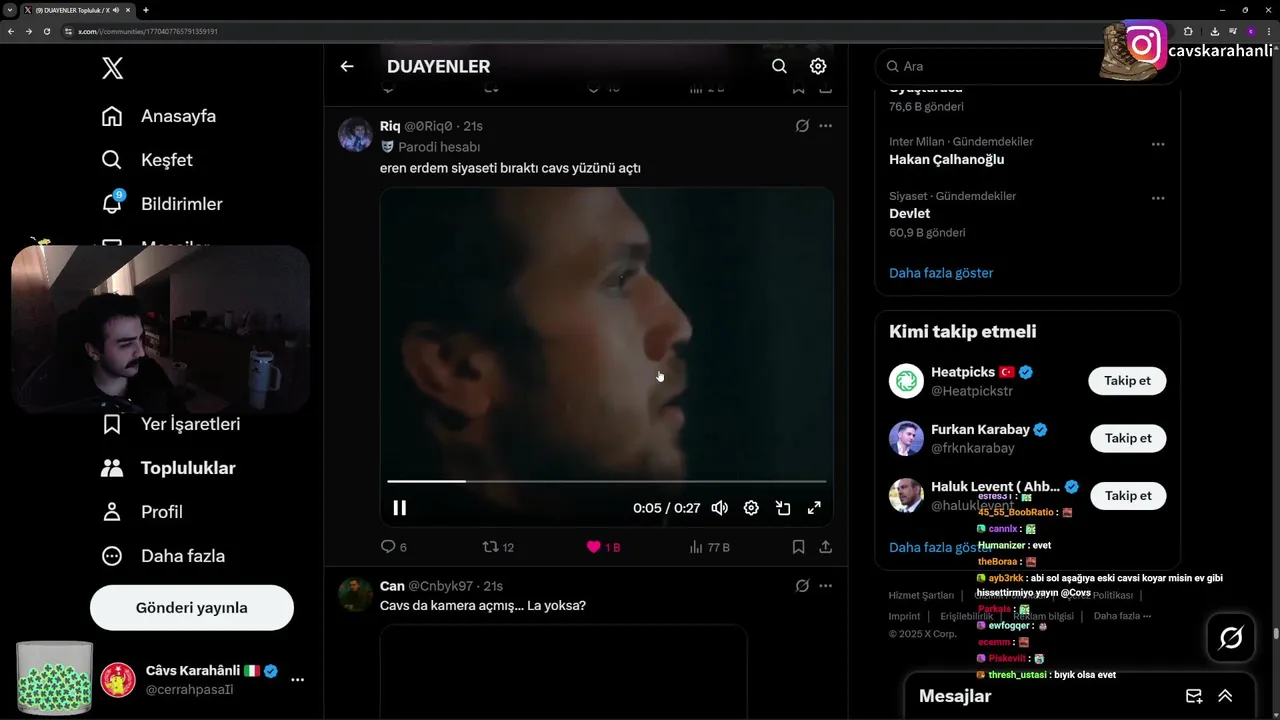Click the Ara search field
1280x720 pixels.
[x=1027, y=66]
